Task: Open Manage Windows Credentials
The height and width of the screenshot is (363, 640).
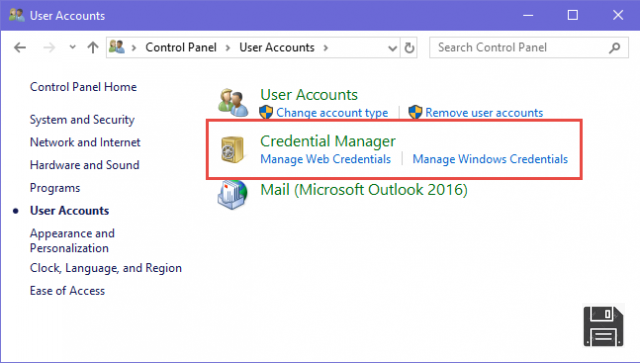Action: [490, 159]
